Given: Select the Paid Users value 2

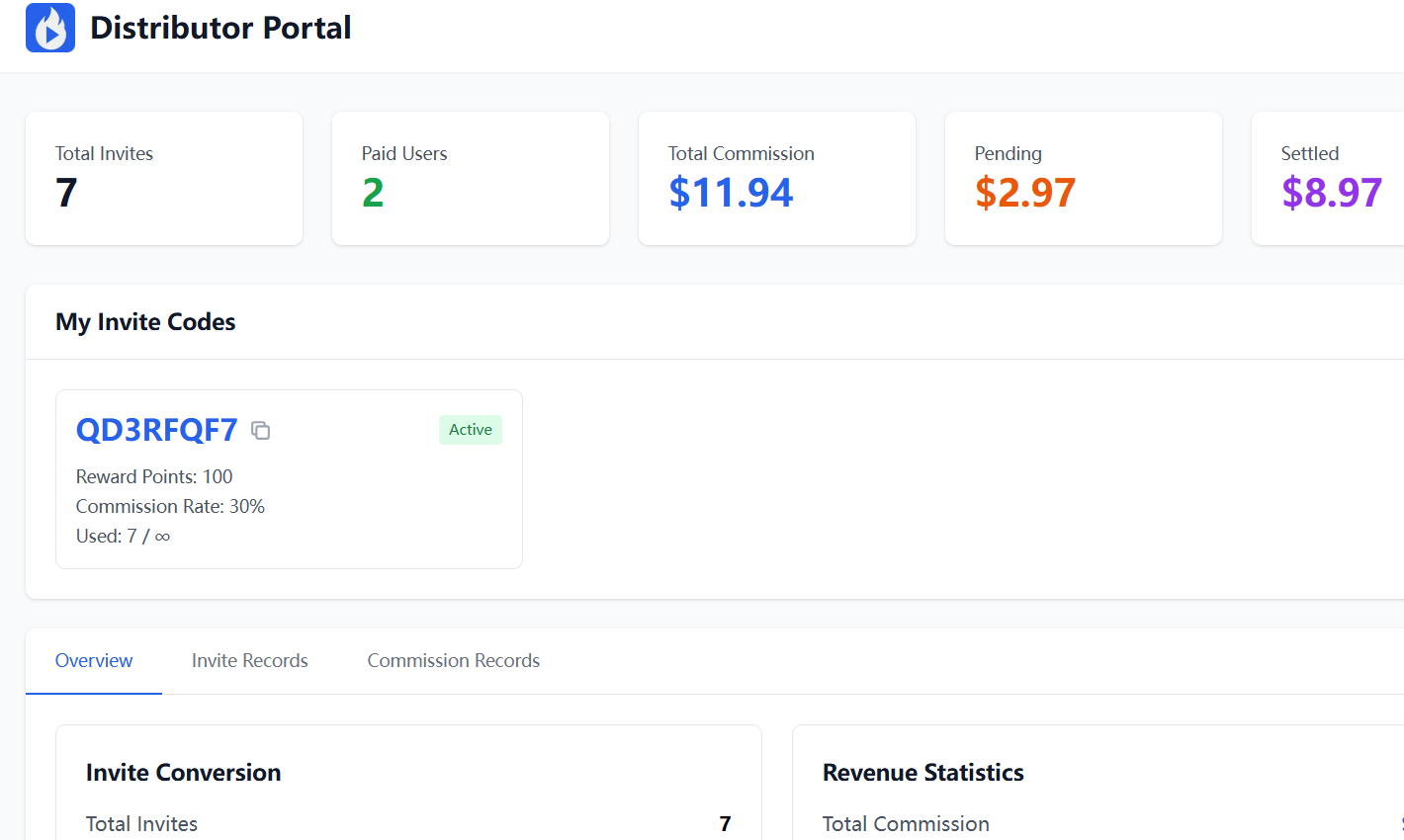Looking at the screenshot, I should pos(373,193).
